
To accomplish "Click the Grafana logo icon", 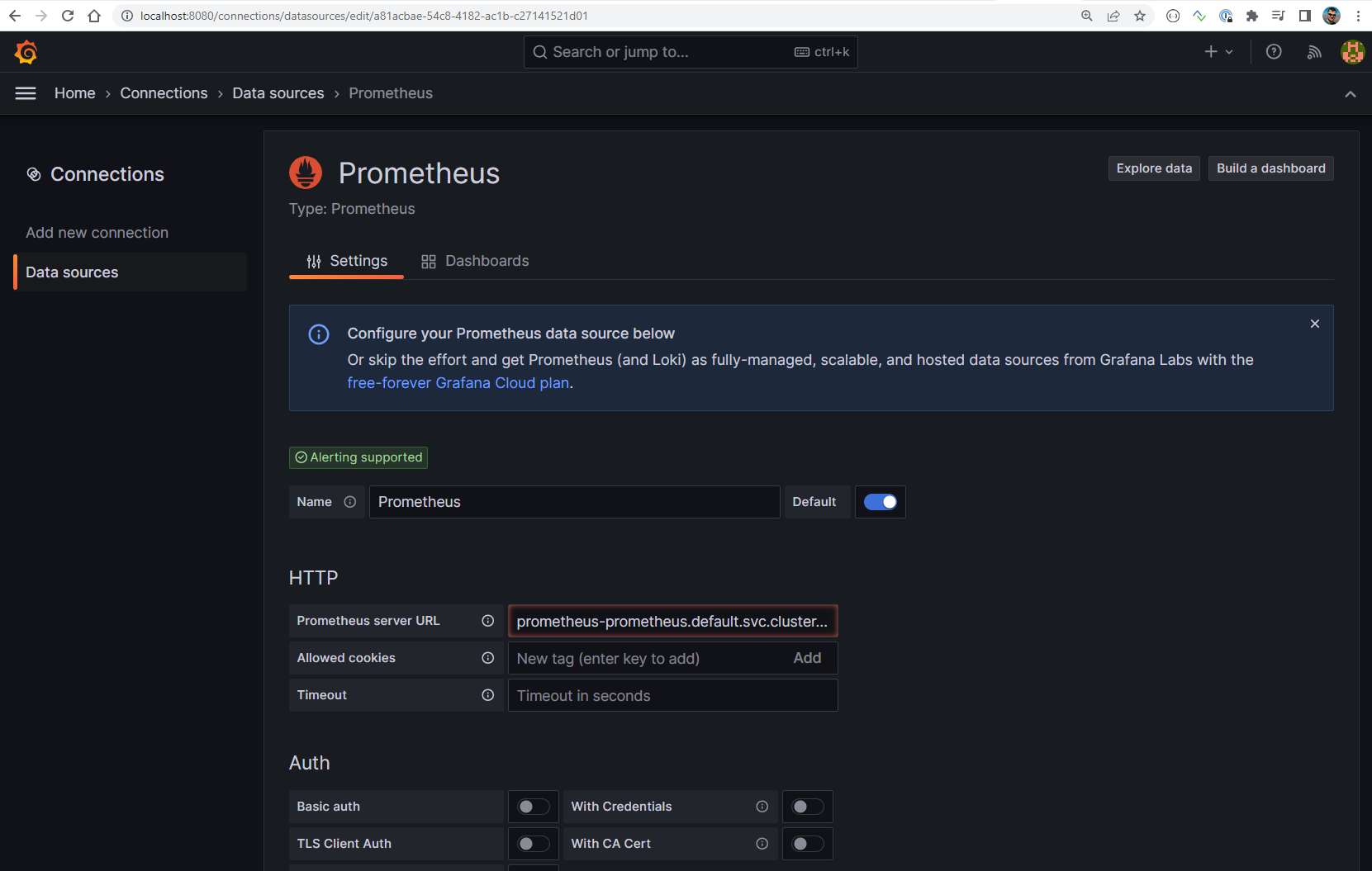I will [26, 52].
